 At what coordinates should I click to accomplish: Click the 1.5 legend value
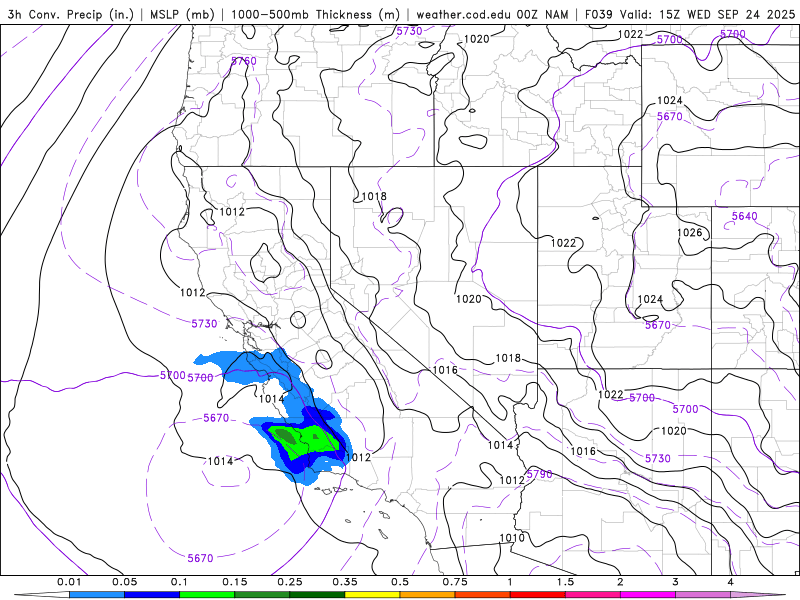pos(565,582)
